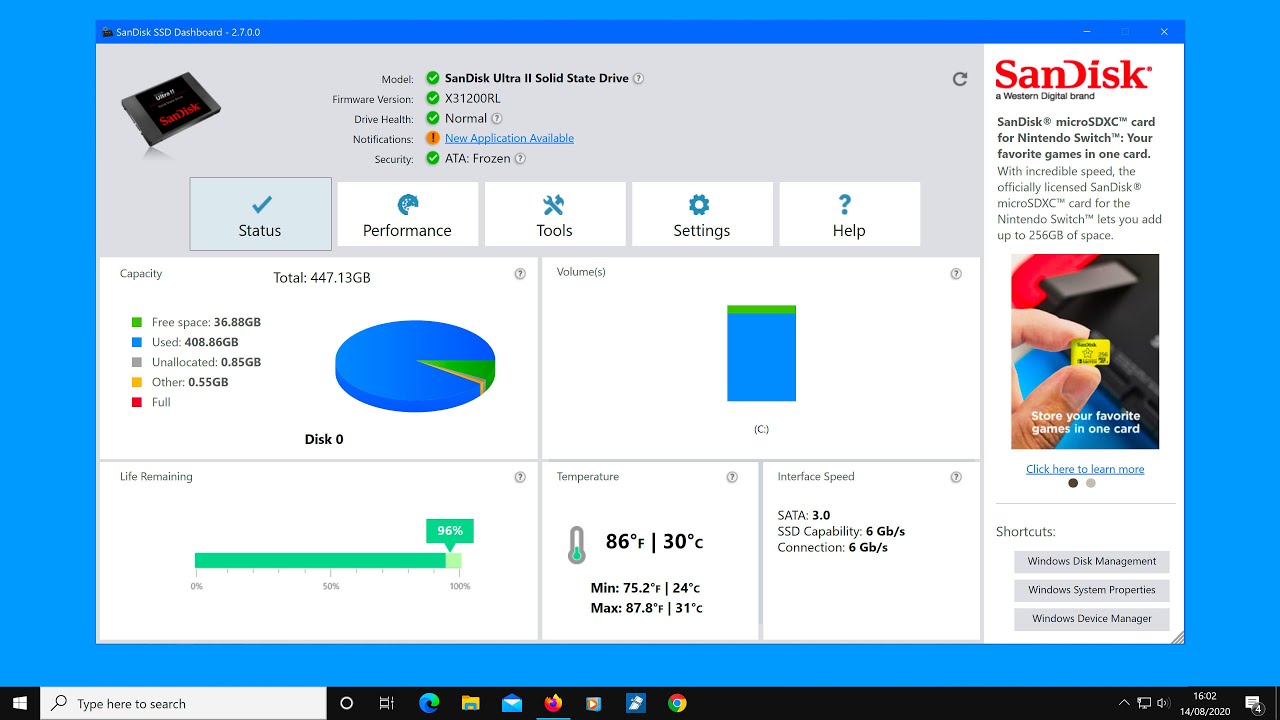Open Windows System Properties shortcut
The image size is (1280, 720).
(1092, 590)
